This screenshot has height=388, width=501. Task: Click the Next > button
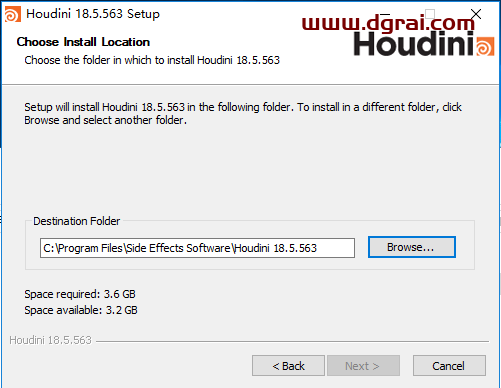363,366
